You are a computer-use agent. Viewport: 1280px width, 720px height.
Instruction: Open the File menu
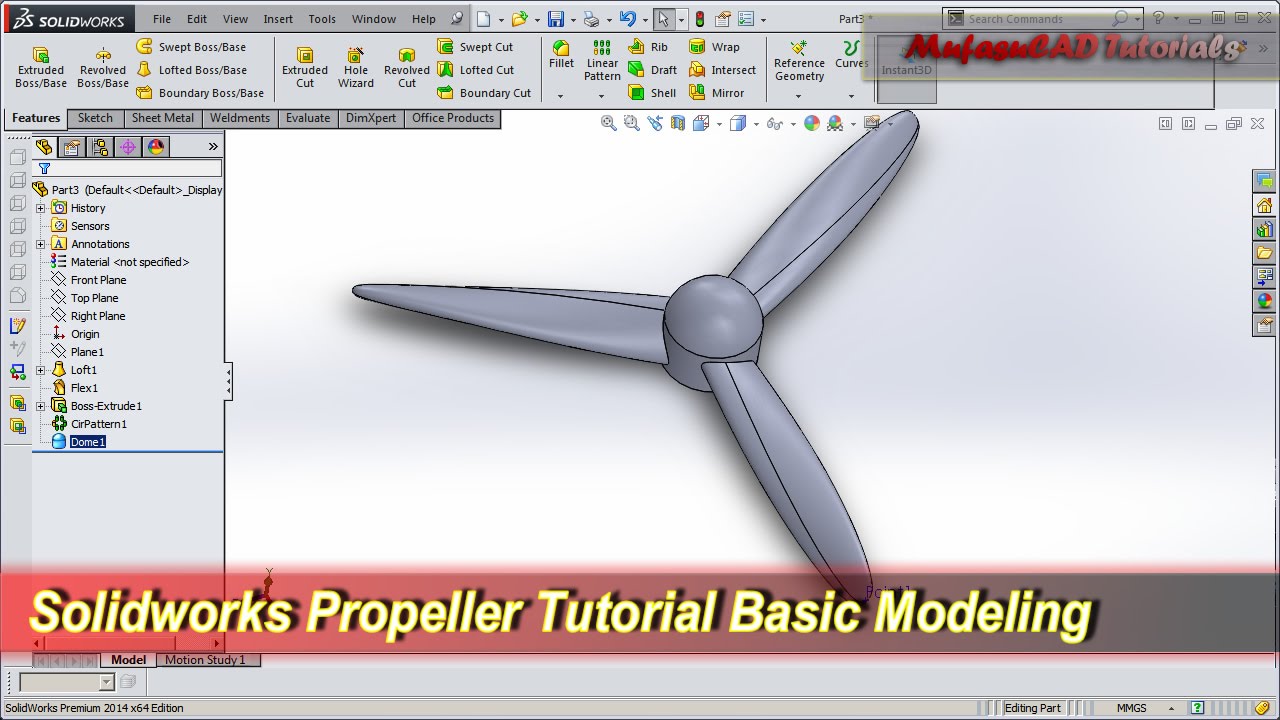162,19
